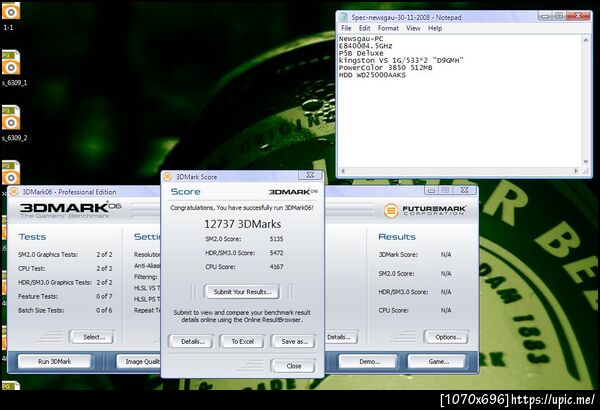Viewport: 600px width, 410px height.
Task: Open score Details in the Score dialog
Action: pyautogui.click(x=192, y=341)
